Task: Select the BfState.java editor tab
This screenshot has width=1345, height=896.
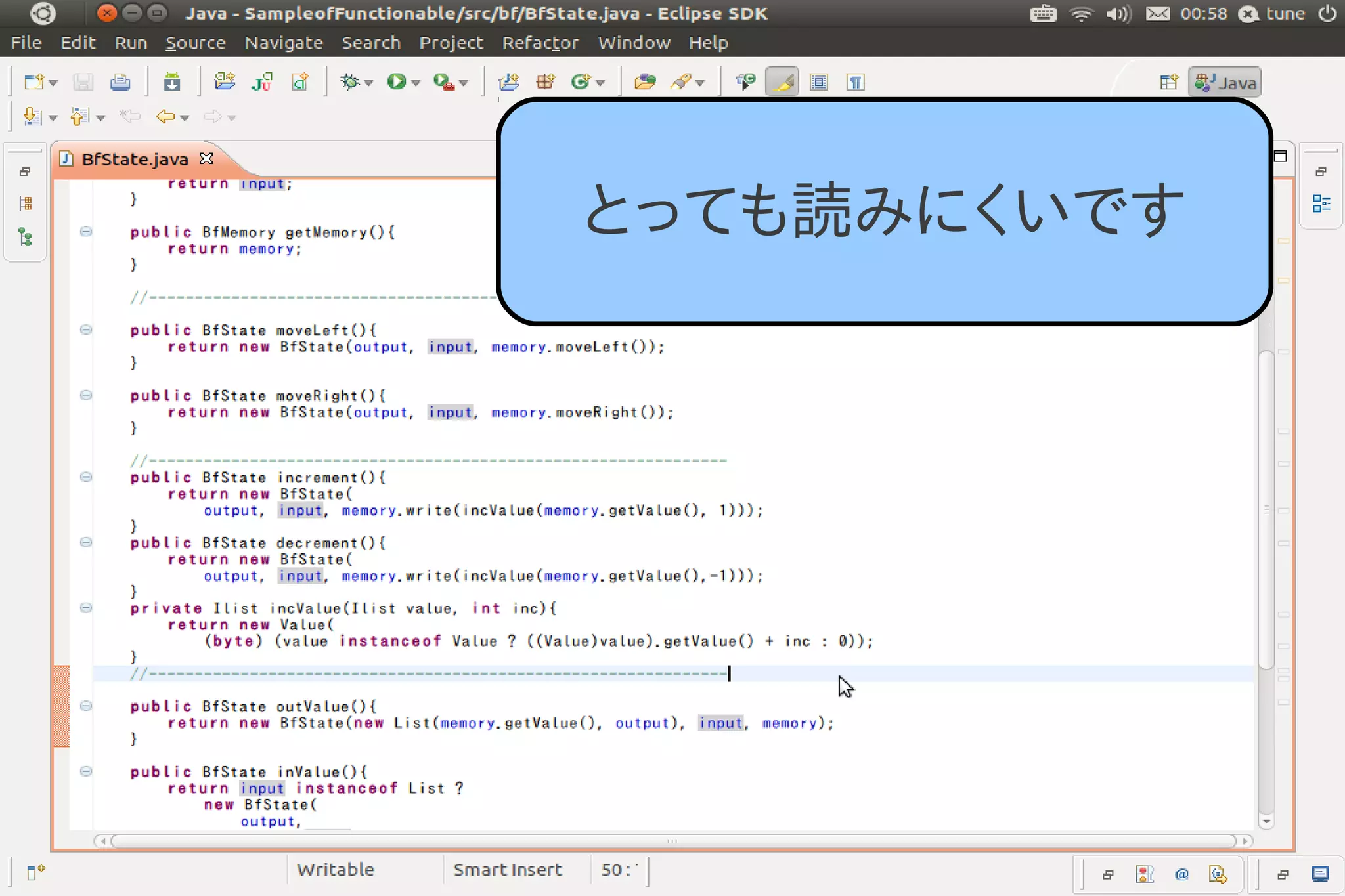Action: pos(134,159)
